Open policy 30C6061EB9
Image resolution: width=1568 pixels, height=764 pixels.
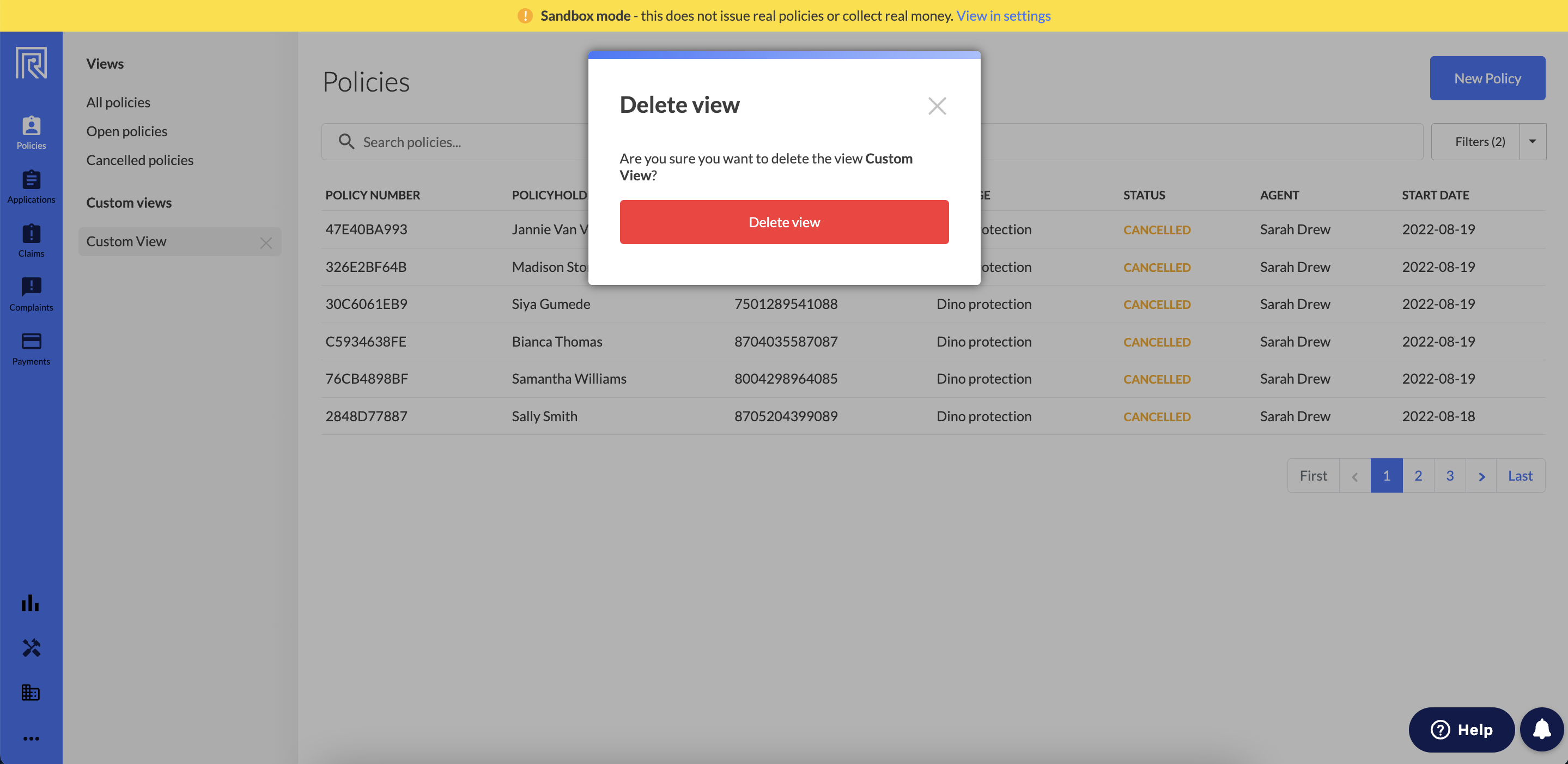click(366, 304)
